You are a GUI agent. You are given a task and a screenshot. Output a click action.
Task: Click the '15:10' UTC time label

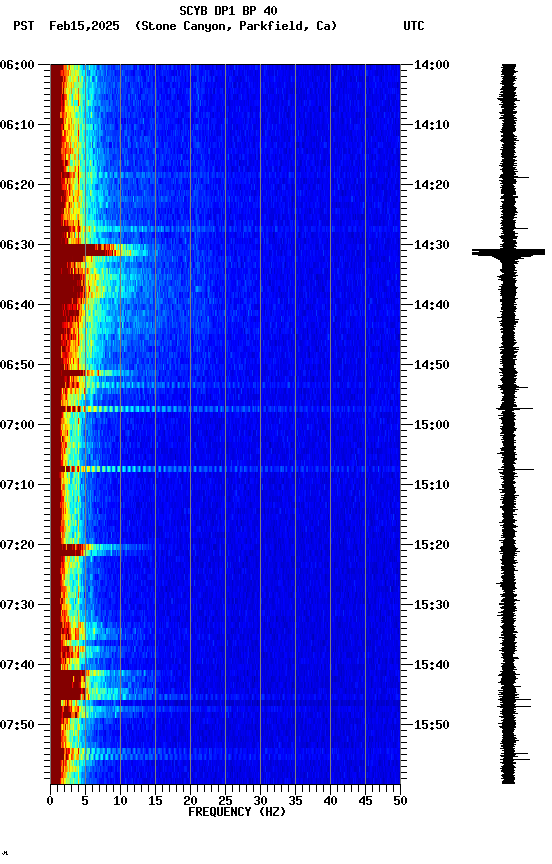coord(432,485)
